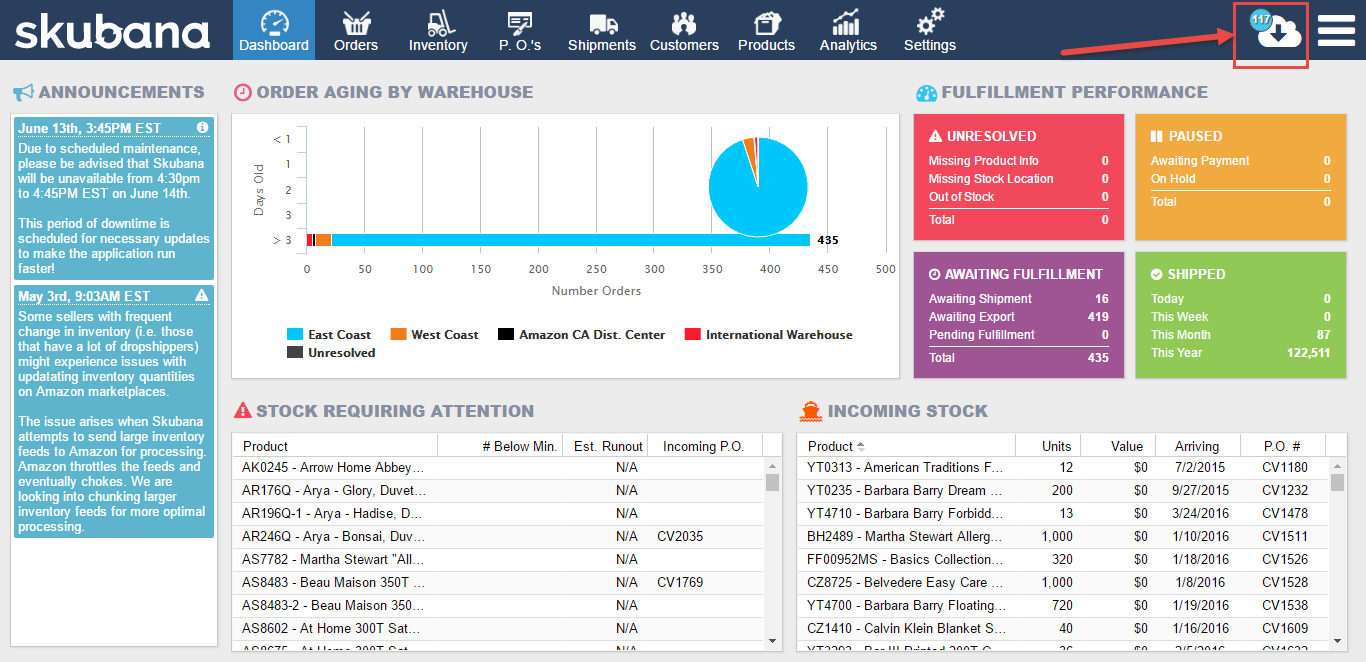Click Awaiting Payment row
Screen dimensions: 1366x662
point(1240,161)
